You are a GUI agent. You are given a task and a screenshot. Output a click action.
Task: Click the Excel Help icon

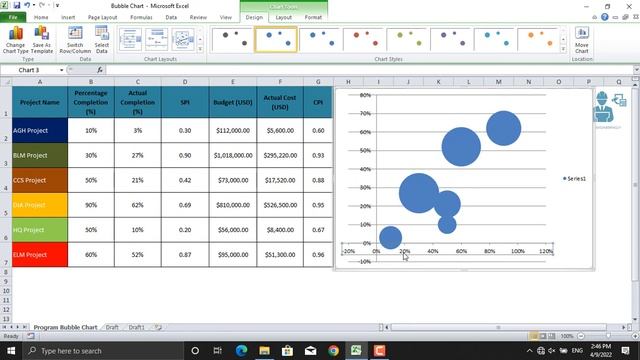pos(604,17)
